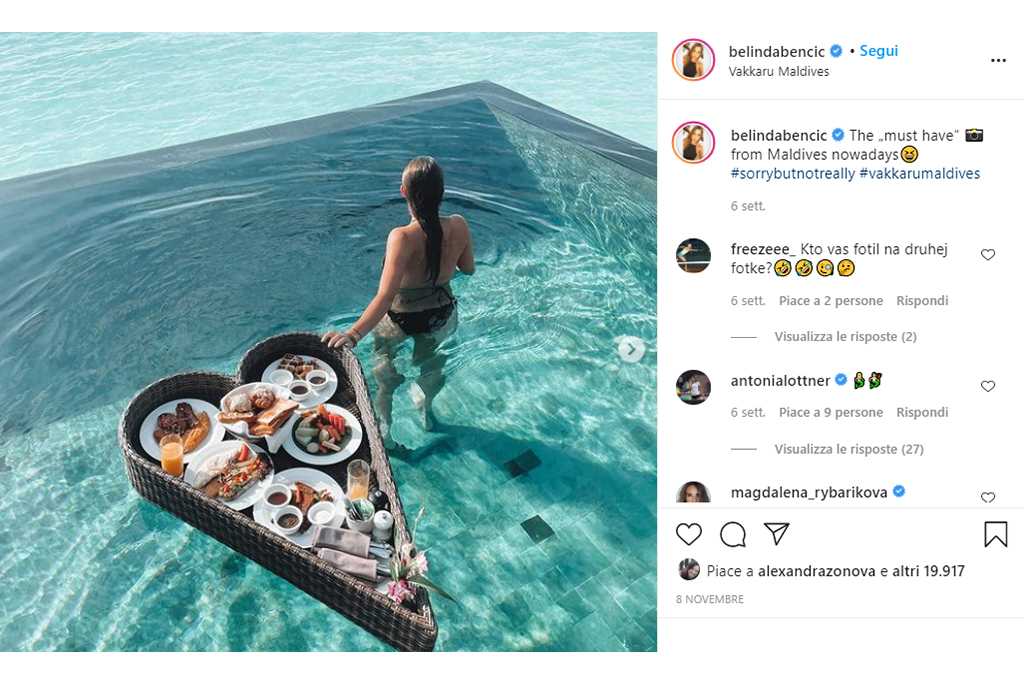This screenshot has width=1024, height=683.
Task: Open the #sorrybutnotreally hashtag
Action: (793, 173)
